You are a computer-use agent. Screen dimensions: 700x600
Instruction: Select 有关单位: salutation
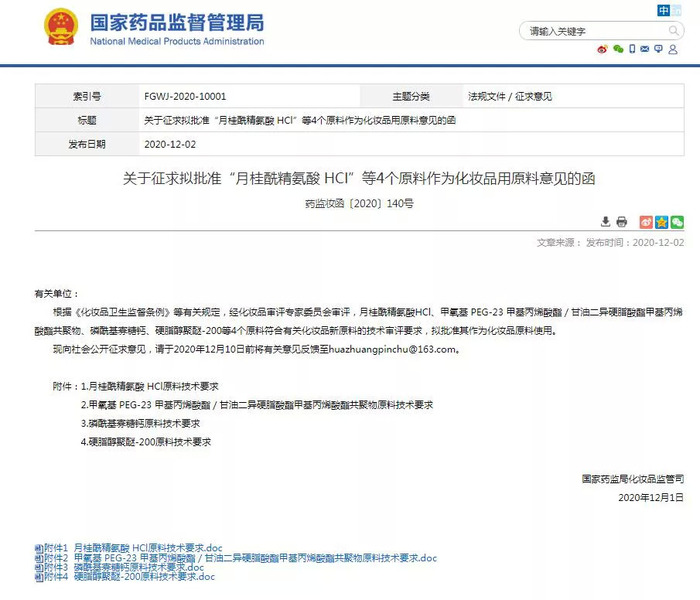point(57,294)
